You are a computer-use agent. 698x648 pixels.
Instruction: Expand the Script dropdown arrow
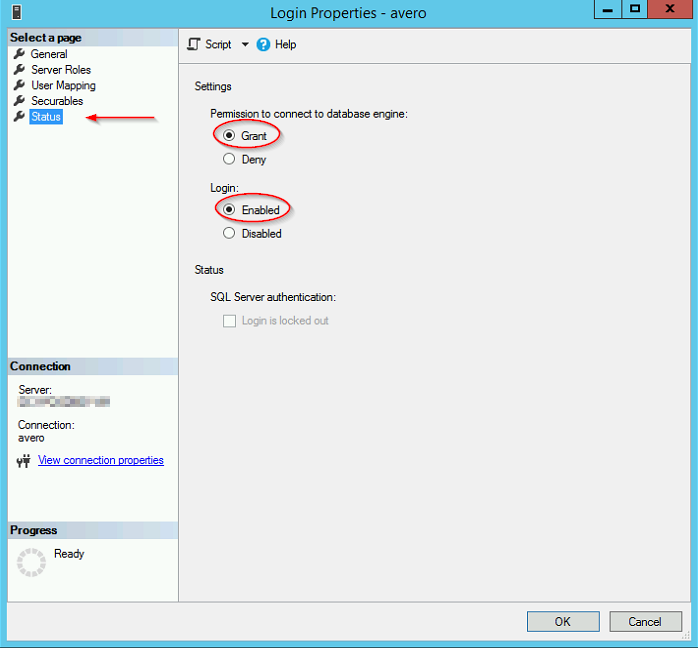tap(245, 45)
